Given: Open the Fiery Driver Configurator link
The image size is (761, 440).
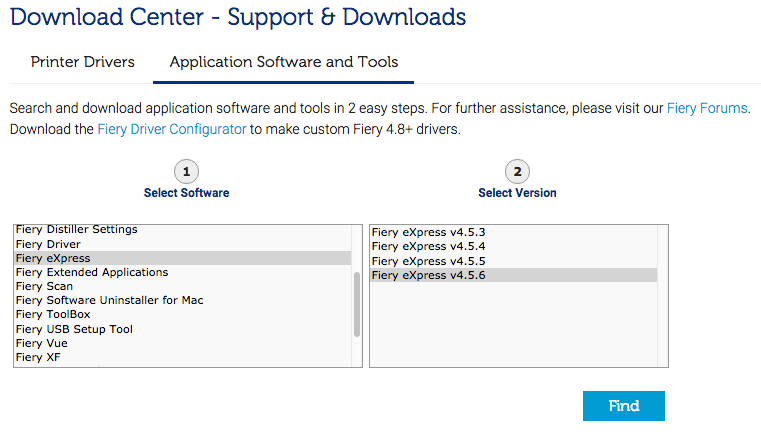Looking at the screenshot, I should click(171, 129).
